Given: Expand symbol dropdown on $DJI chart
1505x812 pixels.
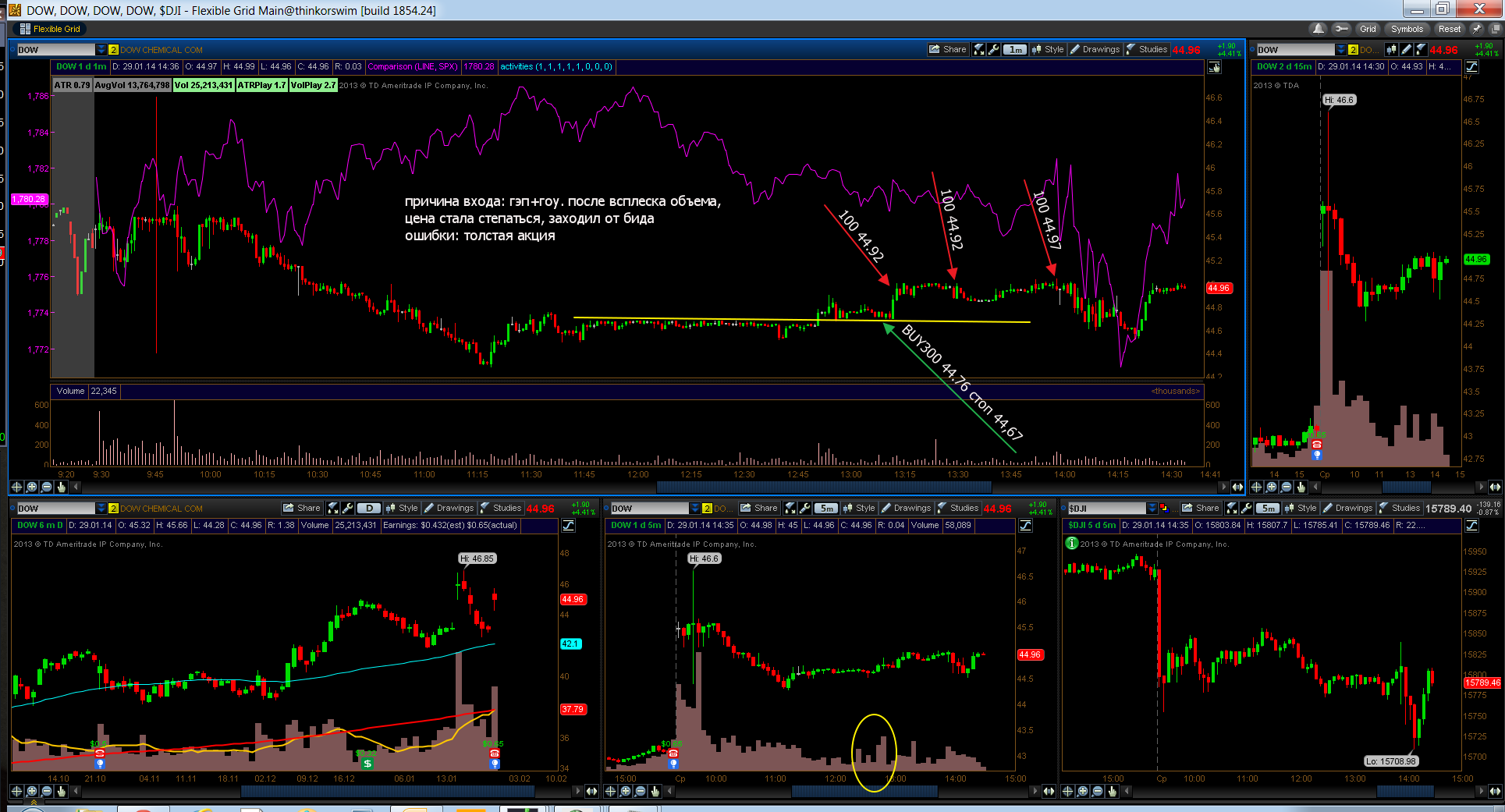Looking at the screenshot, I should coord(1152,509).
